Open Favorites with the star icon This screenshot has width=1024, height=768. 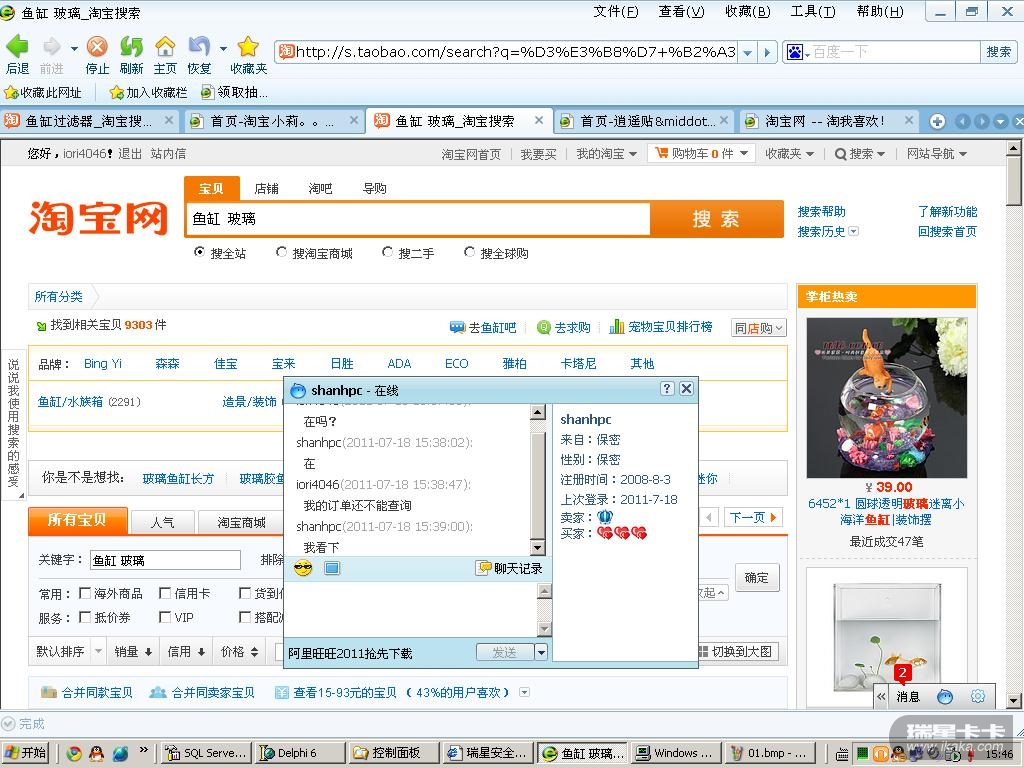click(x=248, y=47)
